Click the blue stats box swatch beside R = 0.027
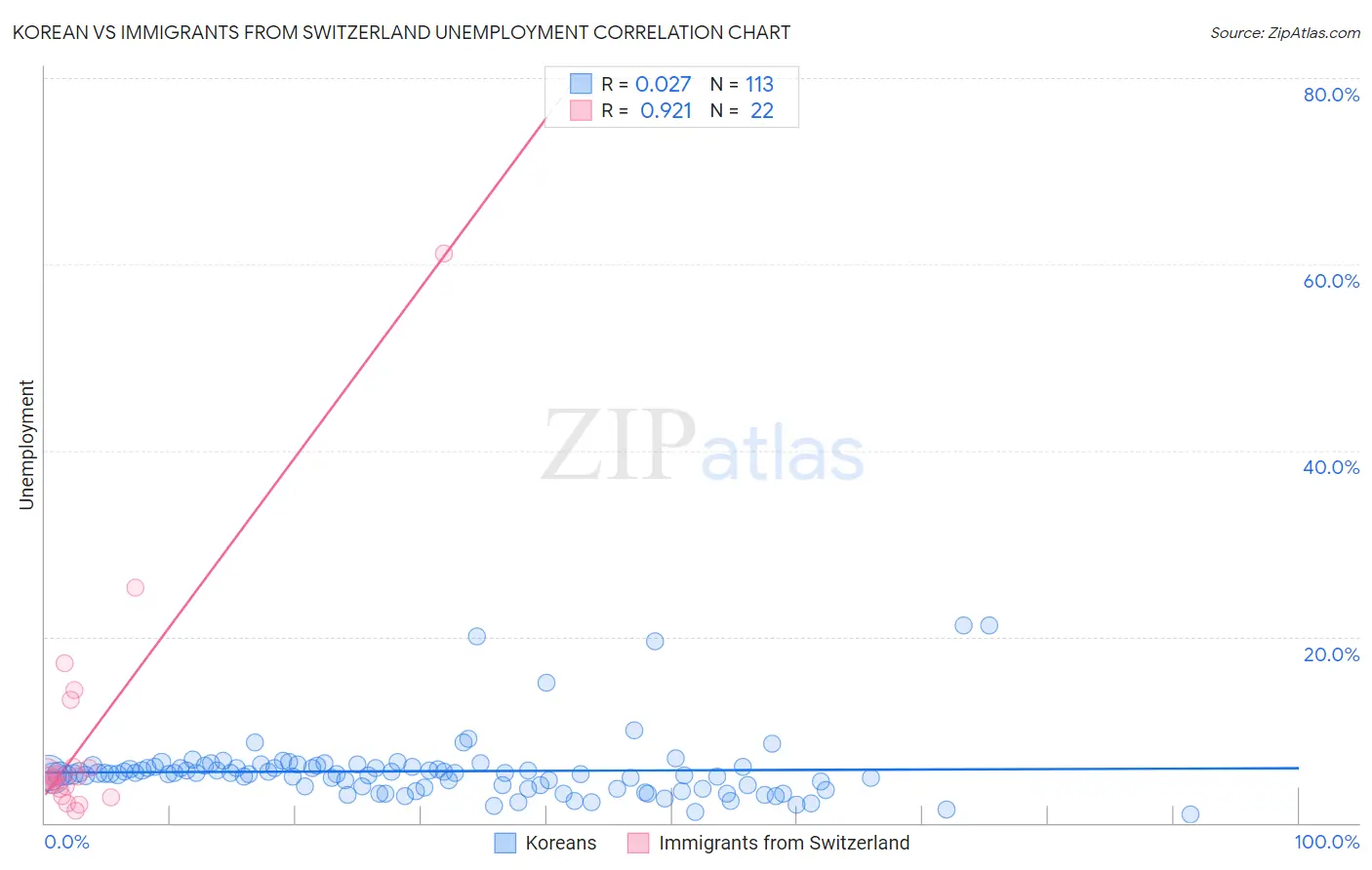Image resolution: width=1372 pixels, height=870 pixels. click(x=581, y=84)
